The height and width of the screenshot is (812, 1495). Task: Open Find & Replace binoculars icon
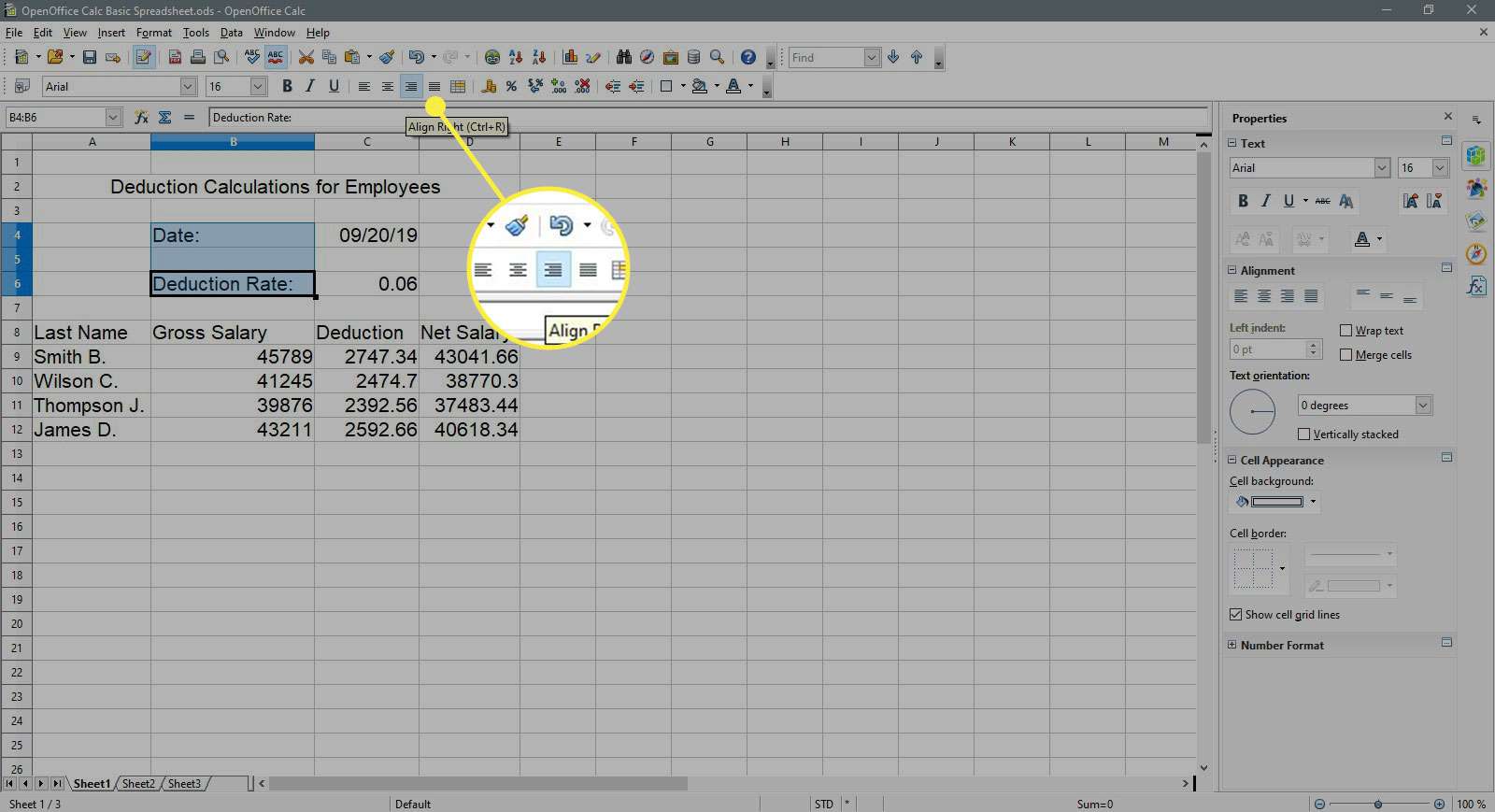[x=624, y=57]
